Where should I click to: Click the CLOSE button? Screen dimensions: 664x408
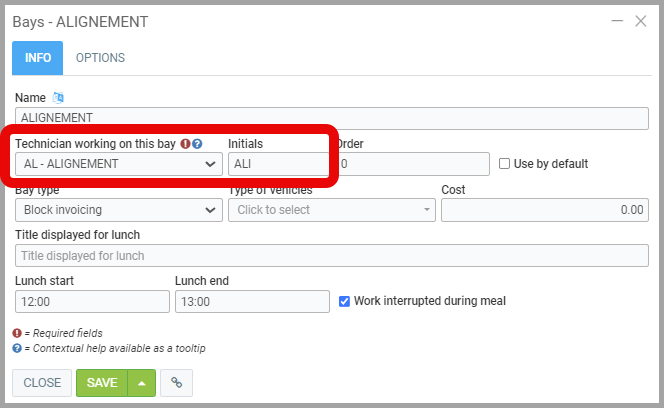[42, 383]
